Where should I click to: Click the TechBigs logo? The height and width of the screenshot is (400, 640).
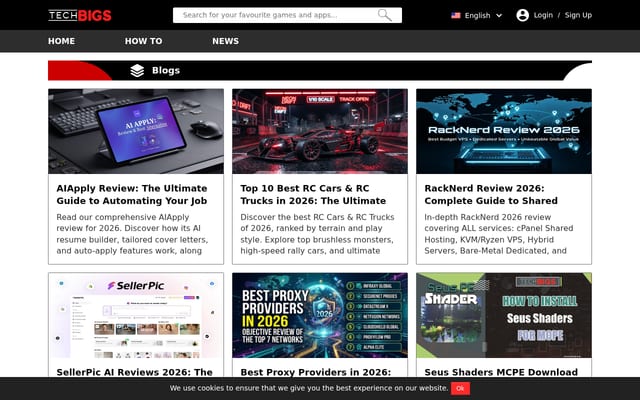tap(80, 16)
